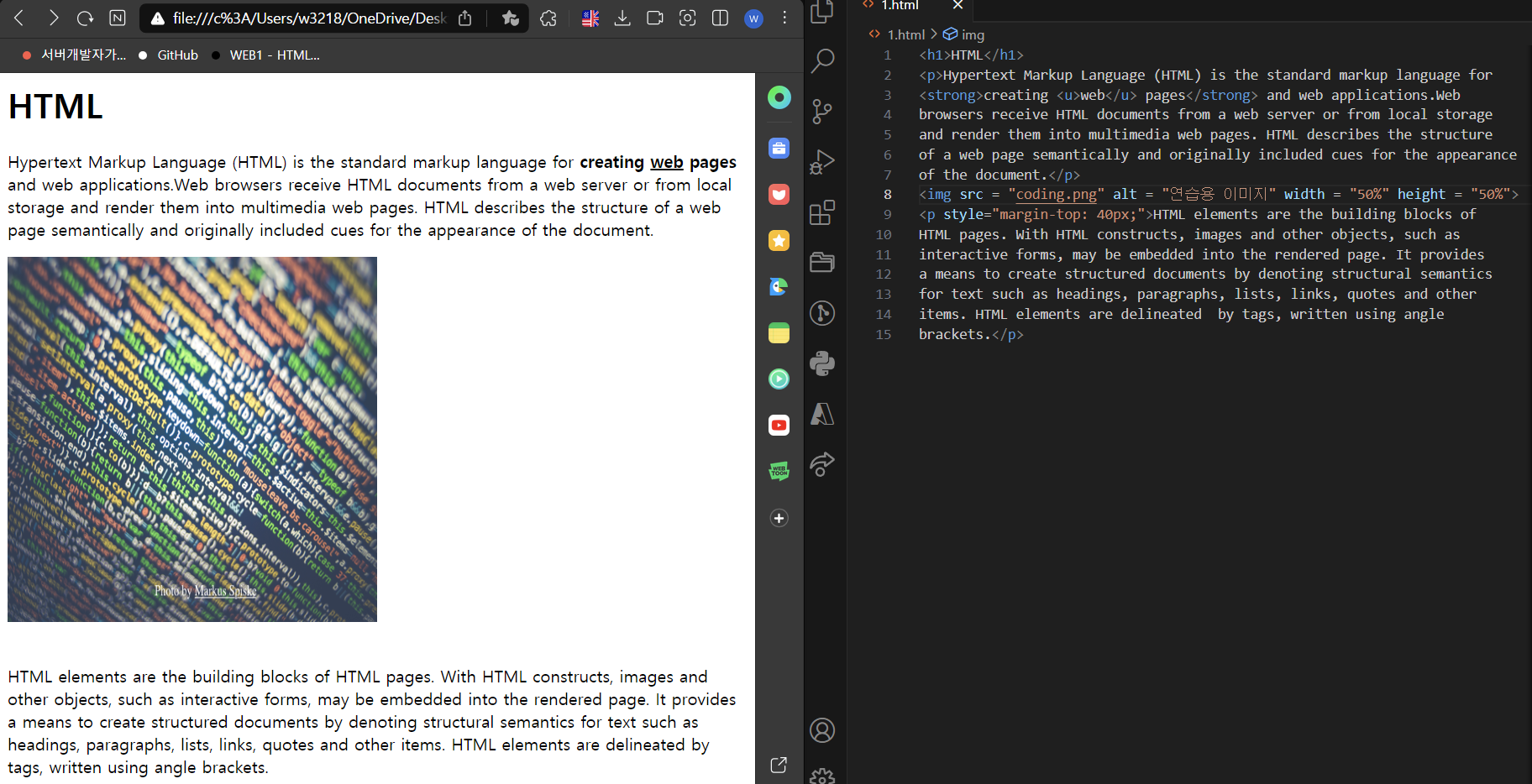
Task: Open VS Code Explorer view
Action: 822,11
